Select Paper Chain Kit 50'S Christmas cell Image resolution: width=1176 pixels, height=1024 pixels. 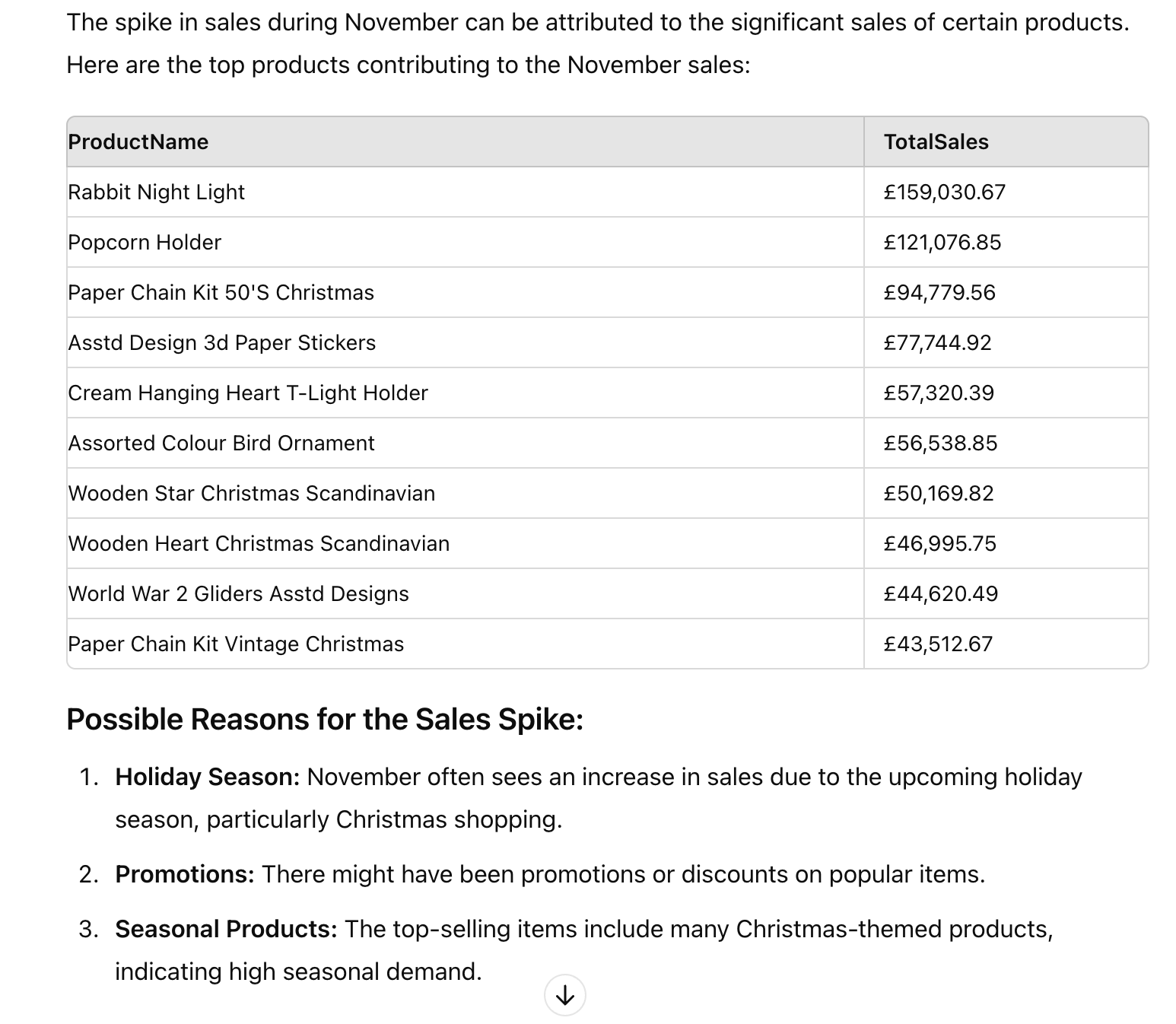[221, 293]
